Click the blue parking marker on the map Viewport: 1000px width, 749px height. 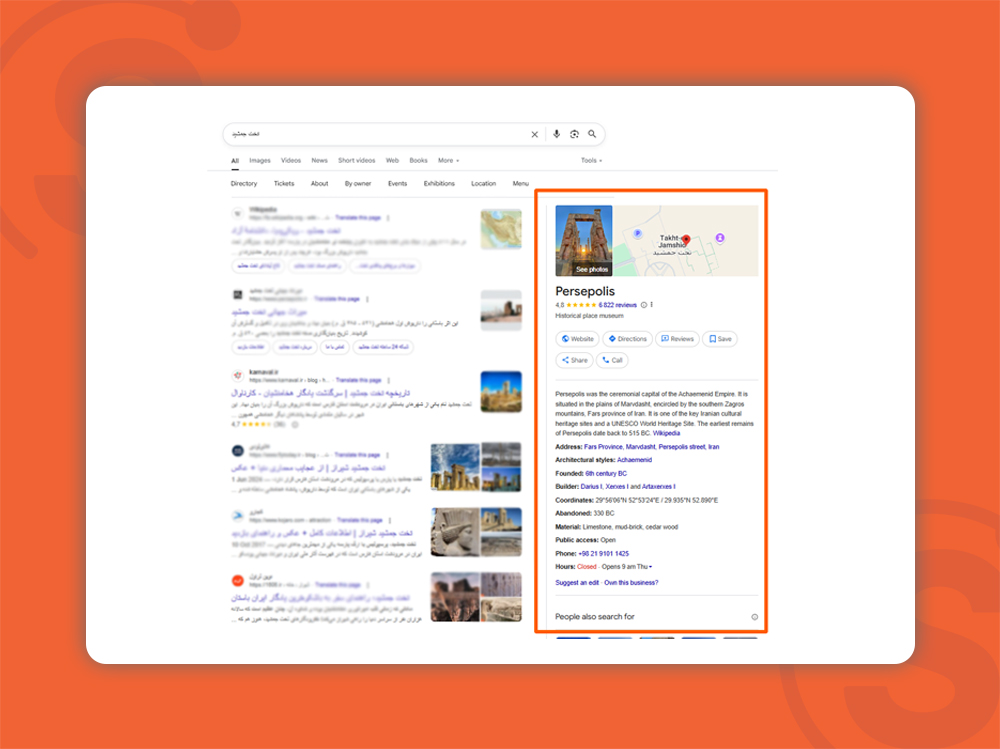(x=637, y=234)
